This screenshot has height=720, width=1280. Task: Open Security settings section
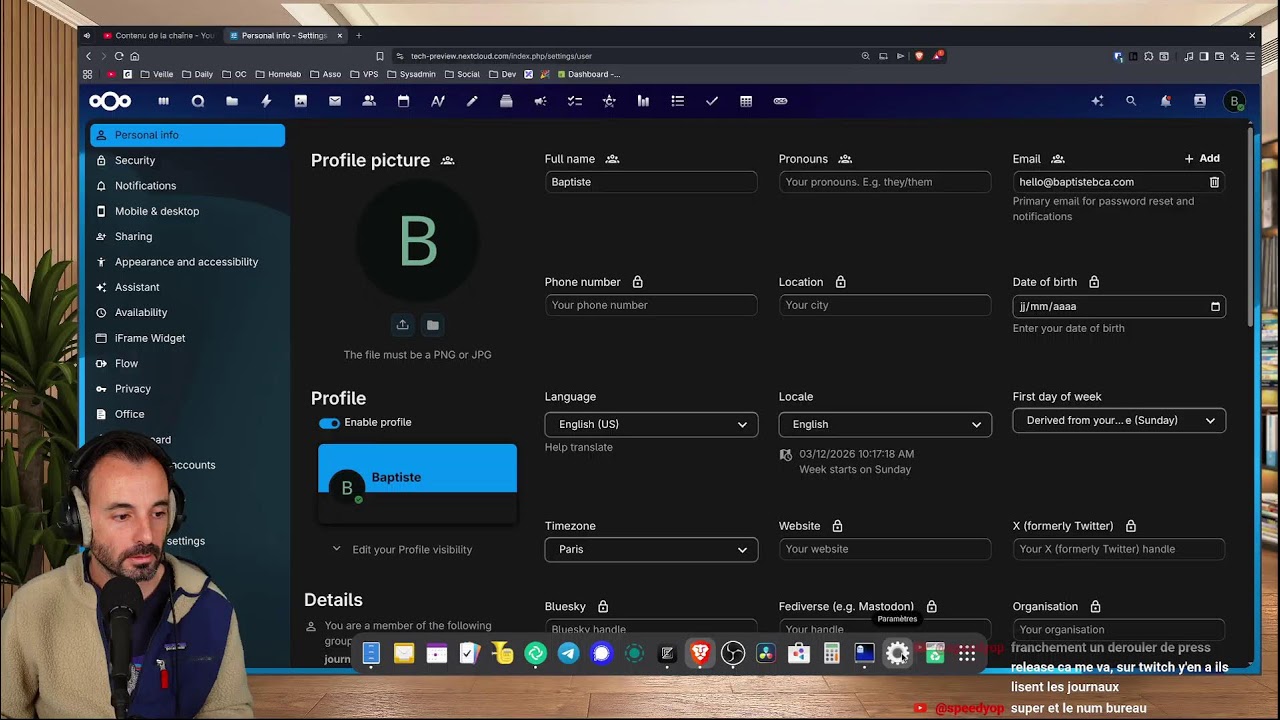[188, 160]
